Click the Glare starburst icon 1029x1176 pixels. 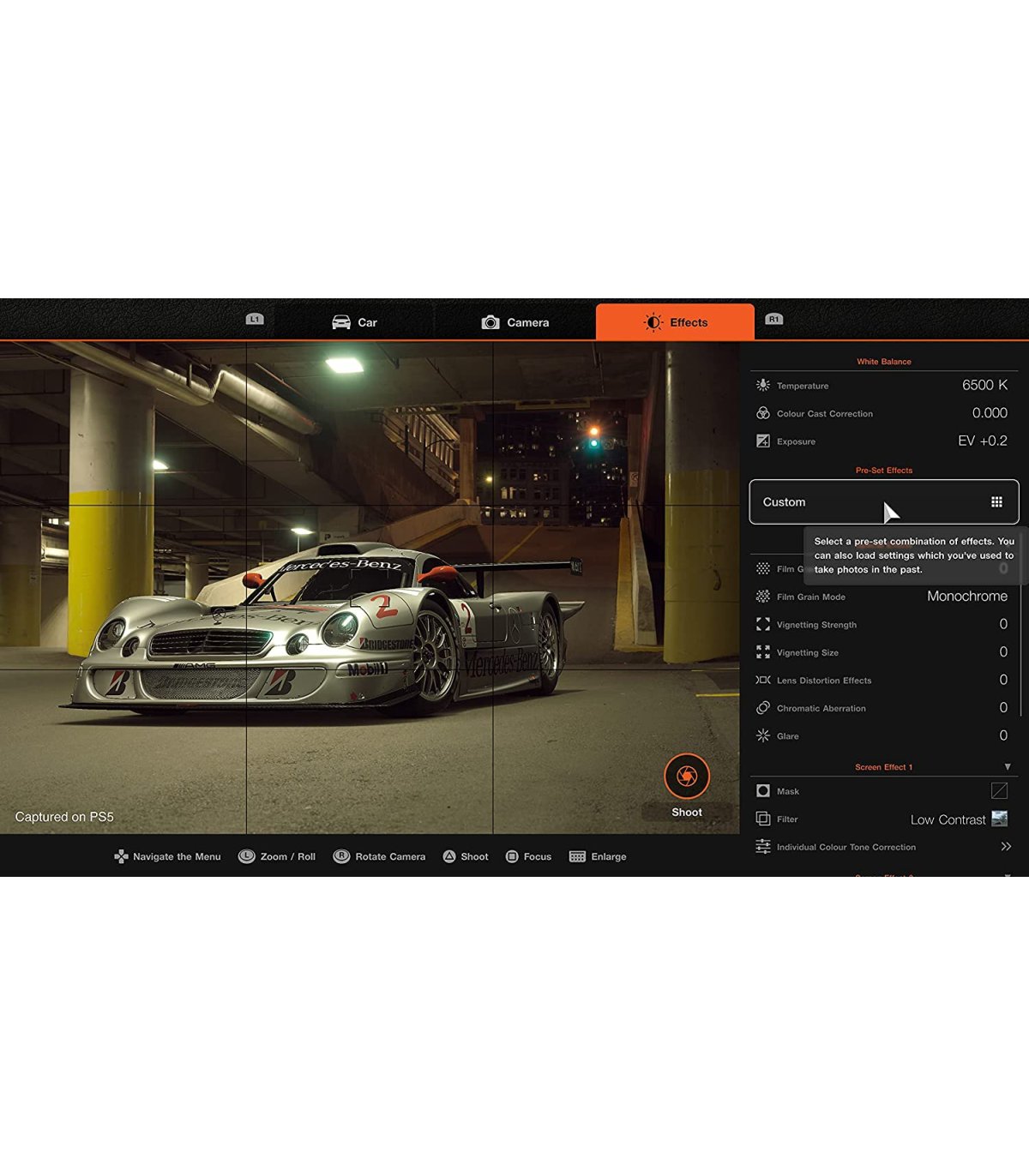(762, 735)
